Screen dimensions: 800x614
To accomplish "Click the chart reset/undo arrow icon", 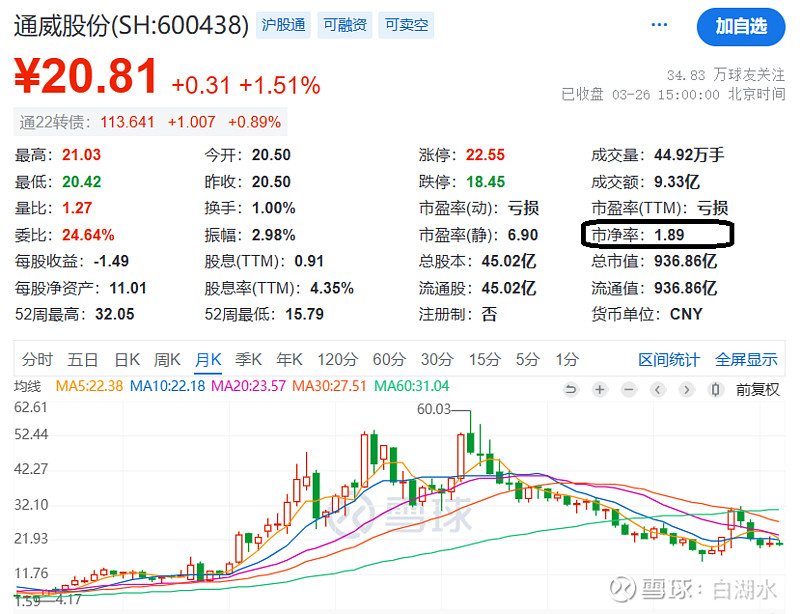I will tap(571, 390).
